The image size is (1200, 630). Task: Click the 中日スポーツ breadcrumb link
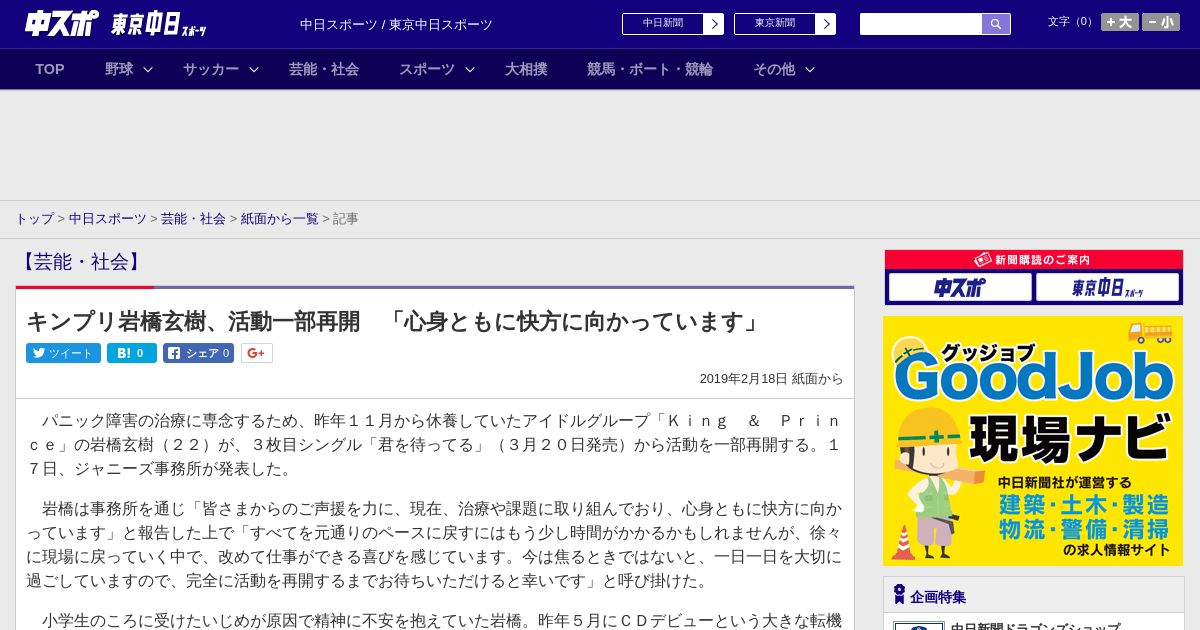[108, 218]
